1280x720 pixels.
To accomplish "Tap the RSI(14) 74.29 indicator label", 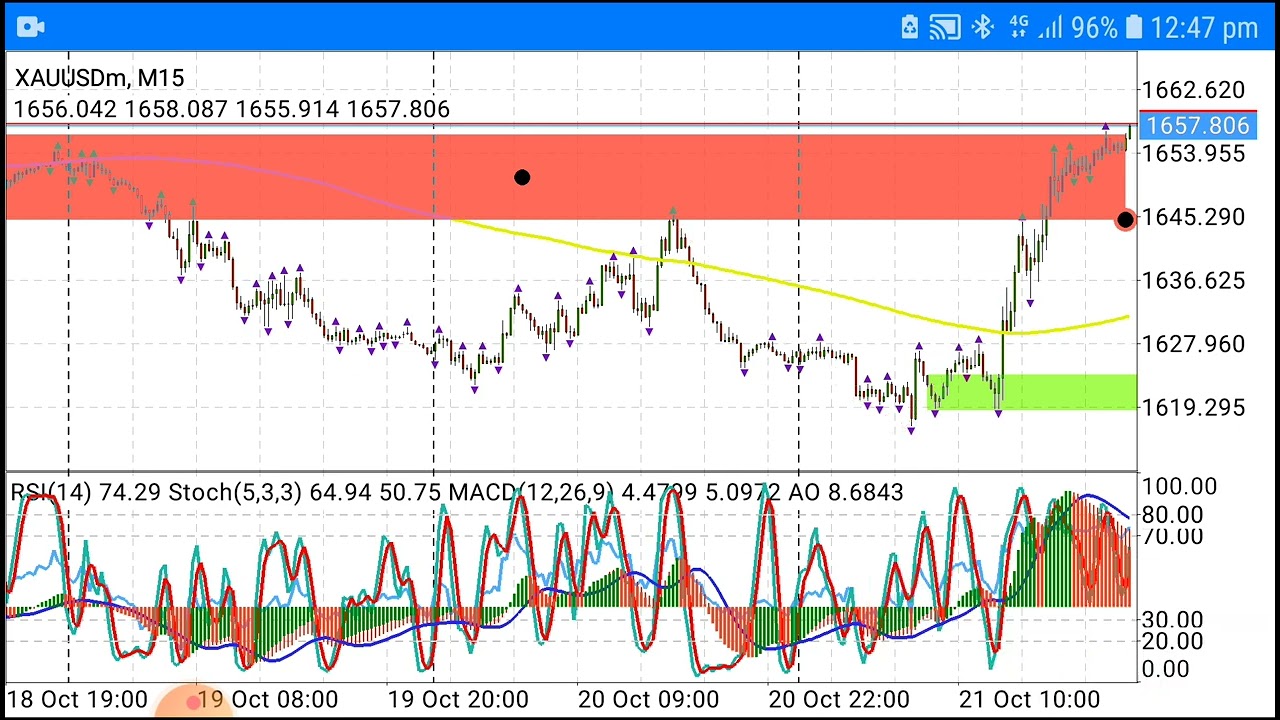I will click(x=86, y=492).
